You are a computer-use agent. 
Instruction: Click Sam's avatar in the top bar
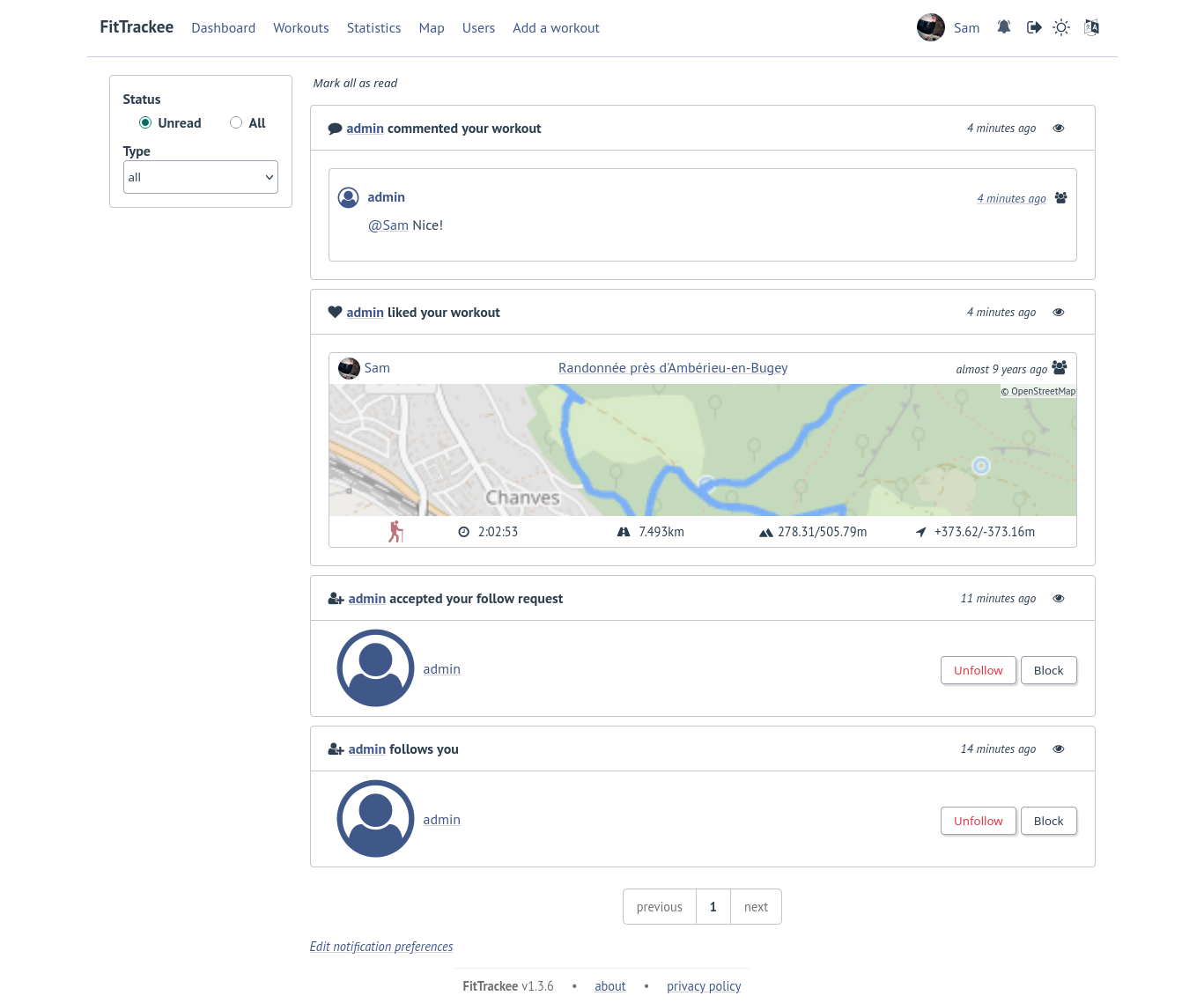931,27
